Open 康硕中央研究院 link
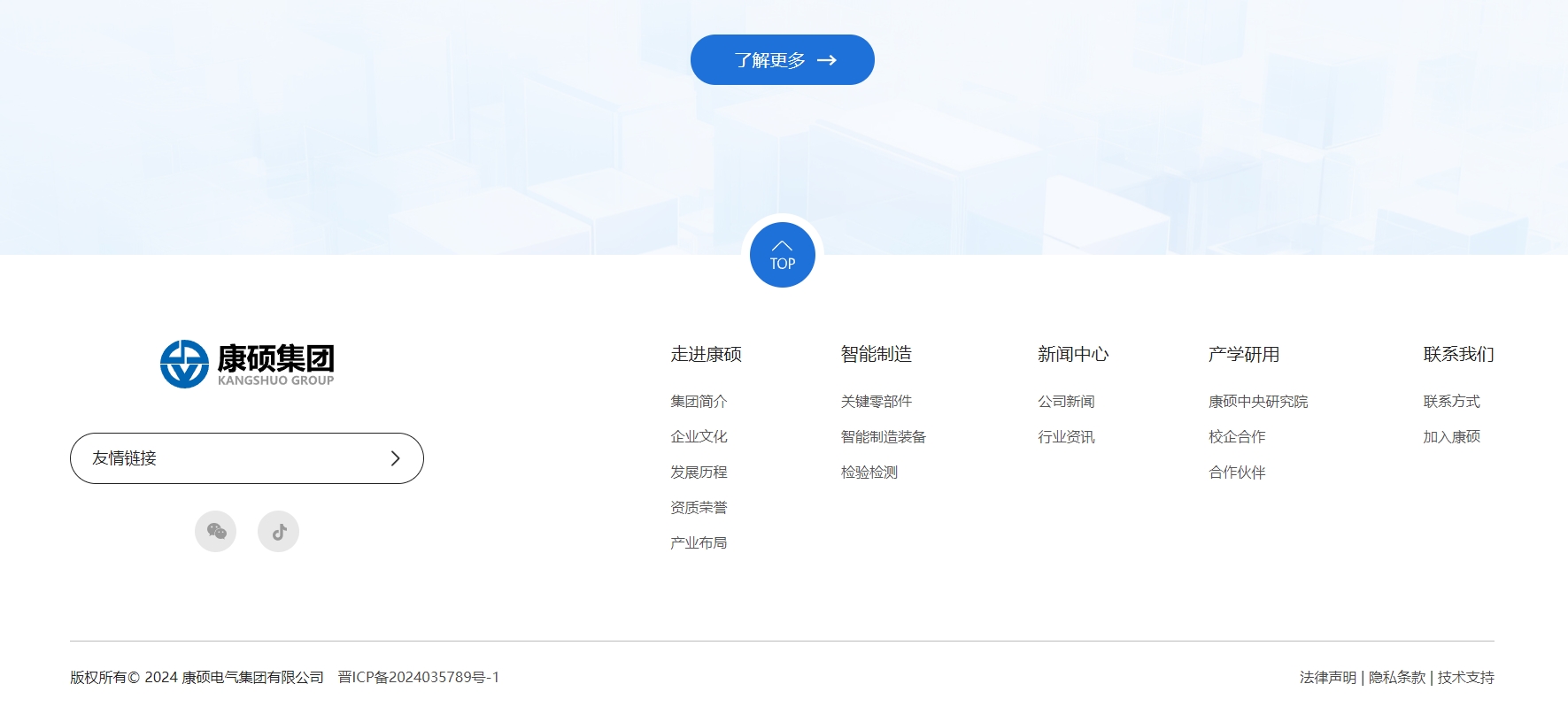Screen dimensions: 1568x707 1258,402
